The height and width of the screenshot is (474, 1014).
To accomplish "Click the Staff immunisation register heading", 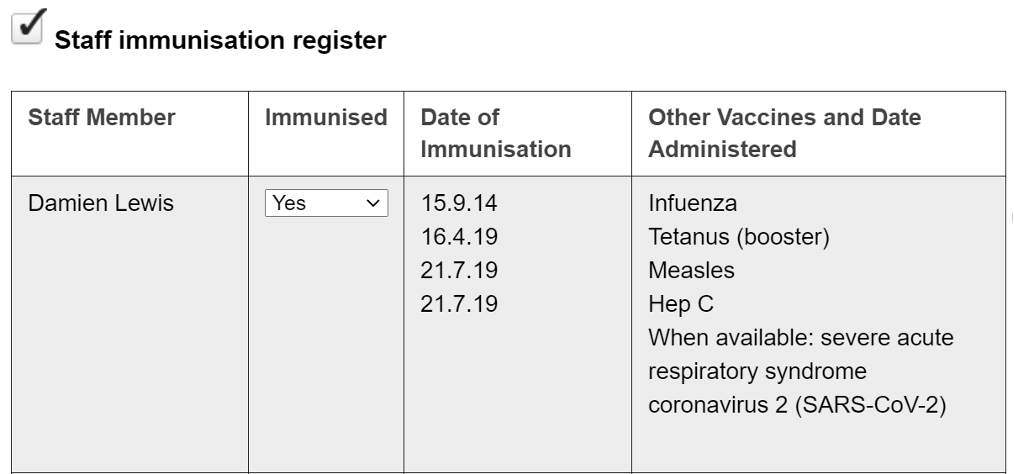I will tap(219, 43).
